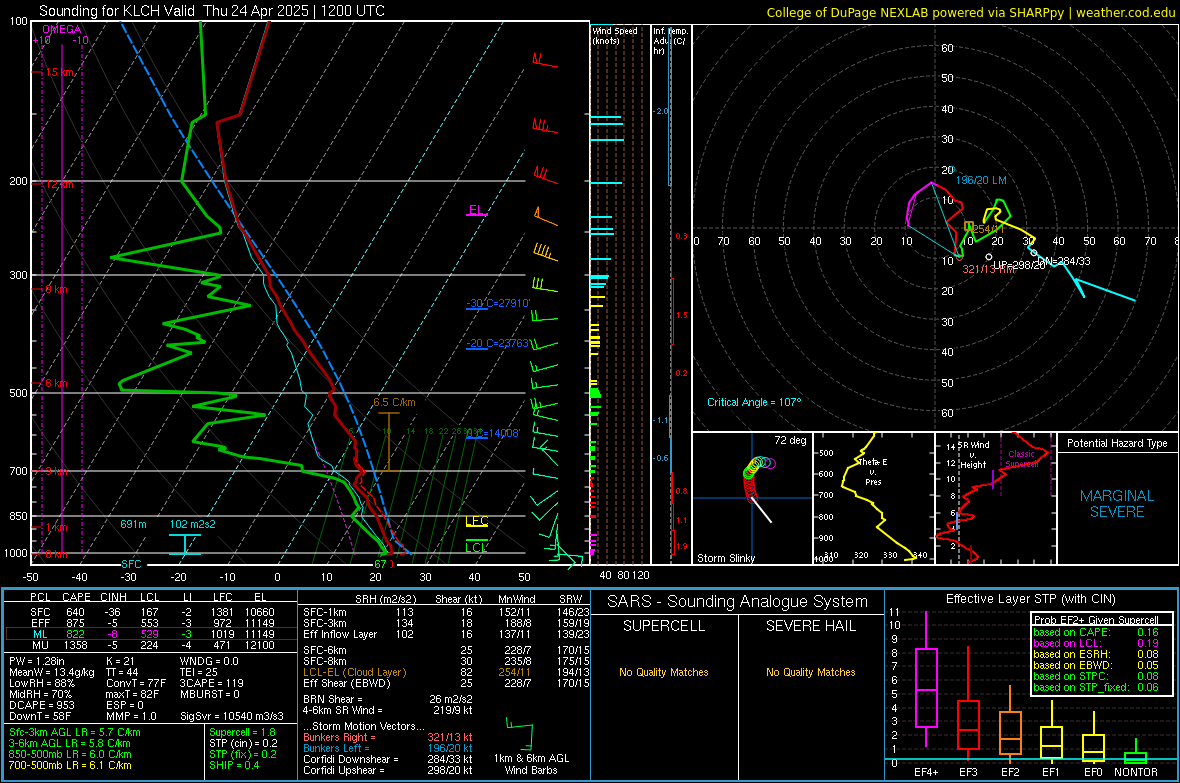
Task: Click the green wind barb above '1km & 6km AGL'
Action: (520, 734)
